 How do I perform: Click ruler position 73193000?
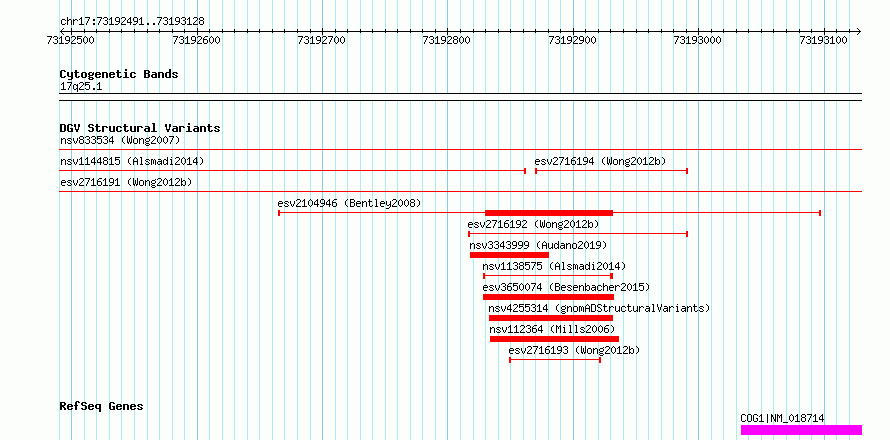click(698, 40)
